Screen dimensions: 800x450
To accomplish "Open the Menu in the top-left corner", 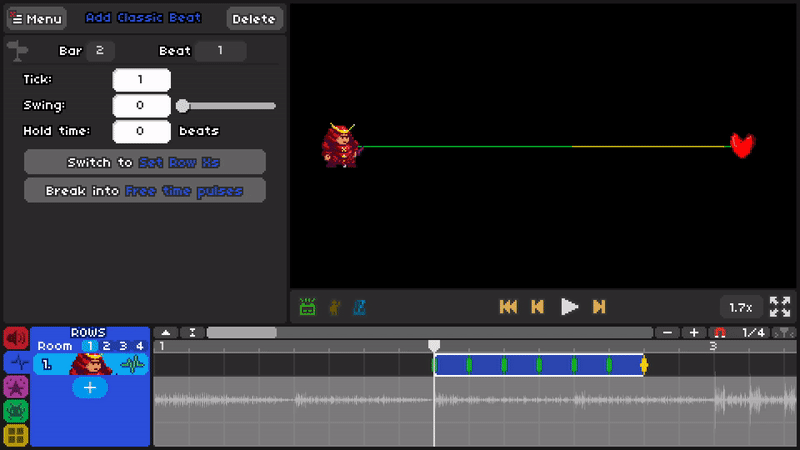I will coord(36,19).
